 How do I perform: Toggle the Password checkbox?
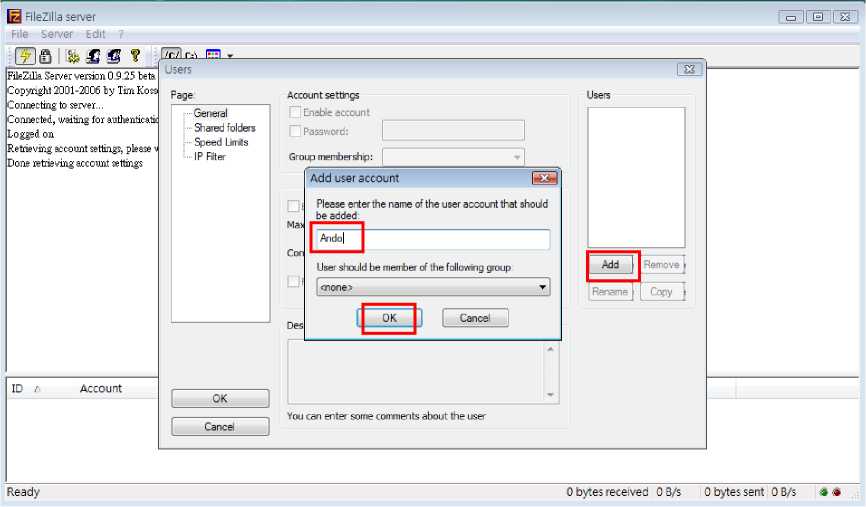295,131
